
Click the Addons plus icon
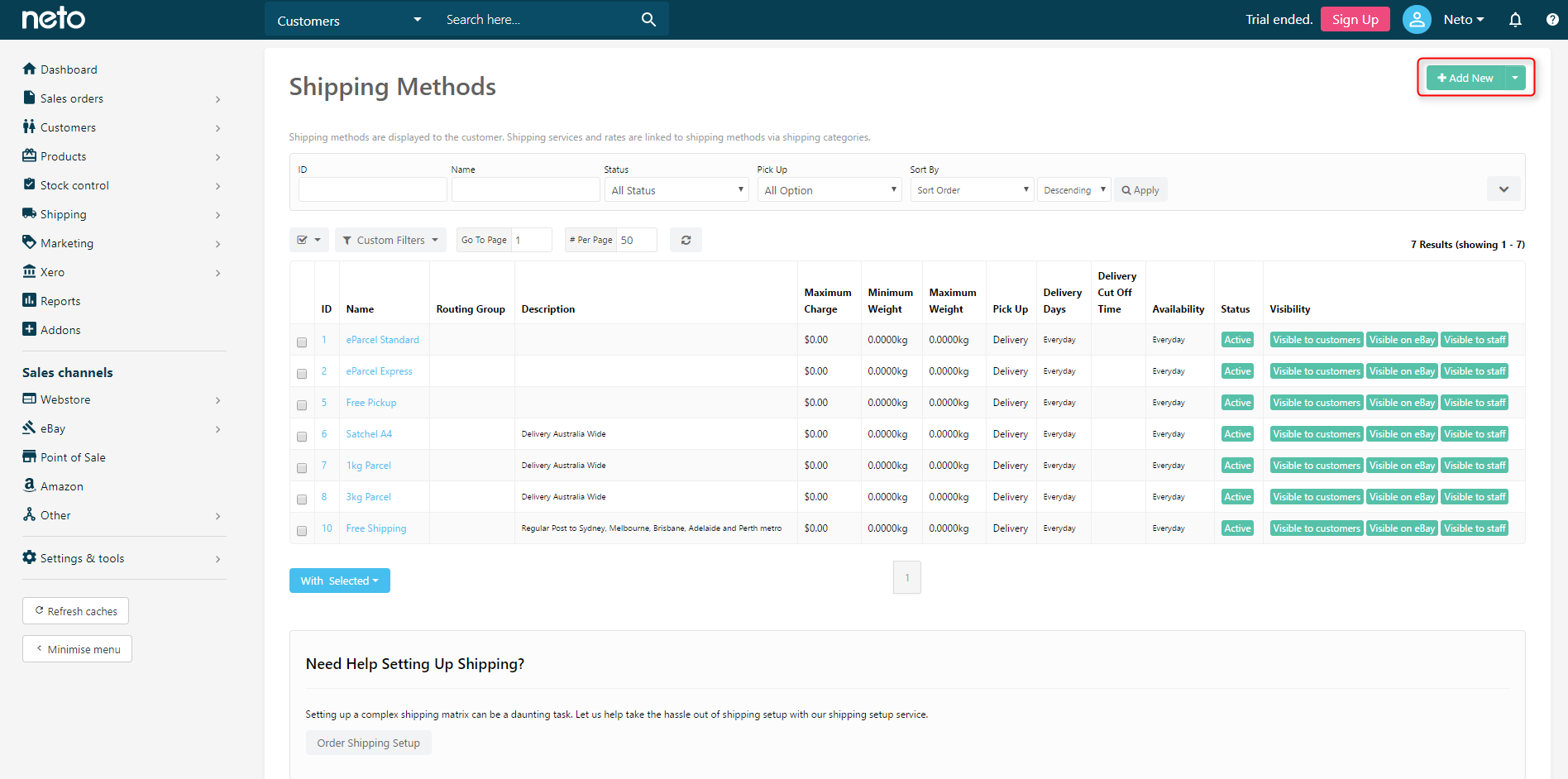(30, 329)
